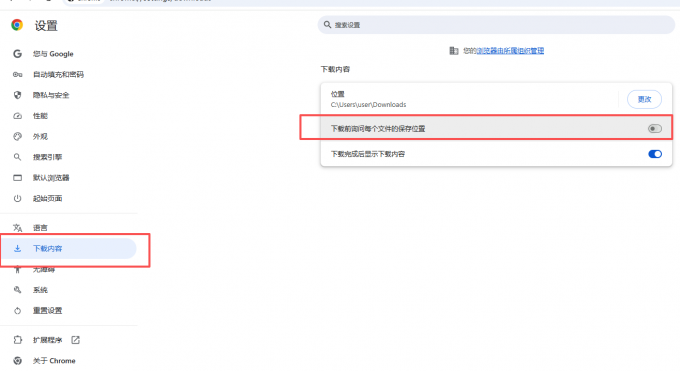Click the key icon for 自动填充和密码
The height and width of the screenshot is (371, 680).
pos(17,75)
